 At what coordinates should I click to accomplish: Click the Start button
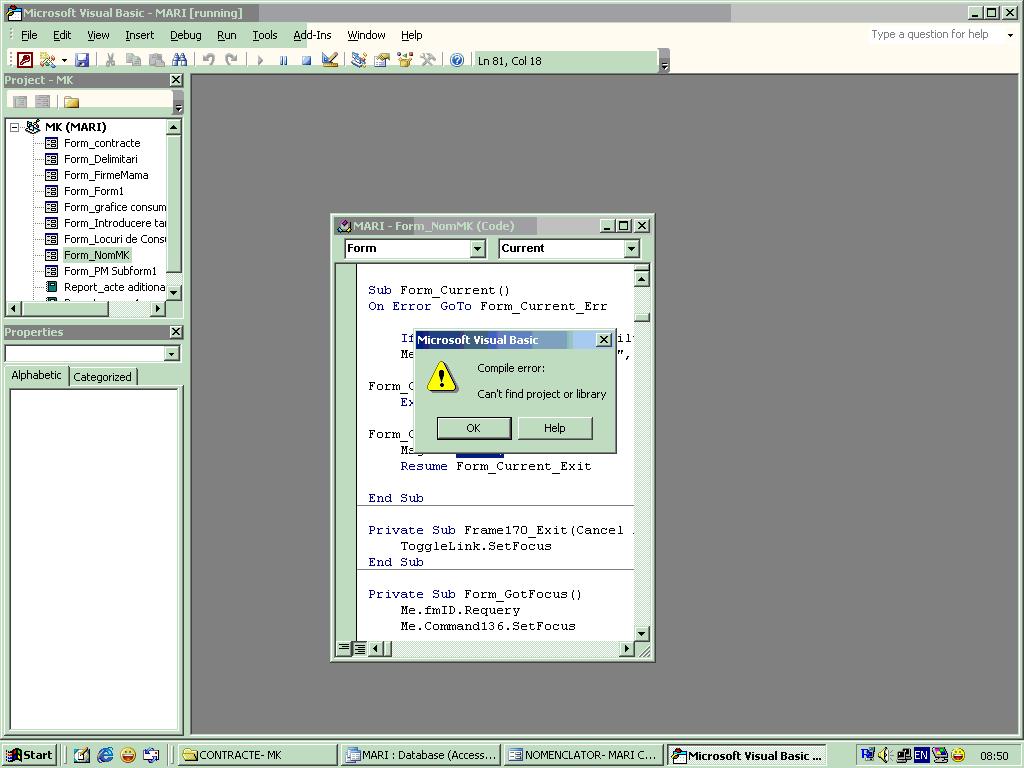pos(29,755)
